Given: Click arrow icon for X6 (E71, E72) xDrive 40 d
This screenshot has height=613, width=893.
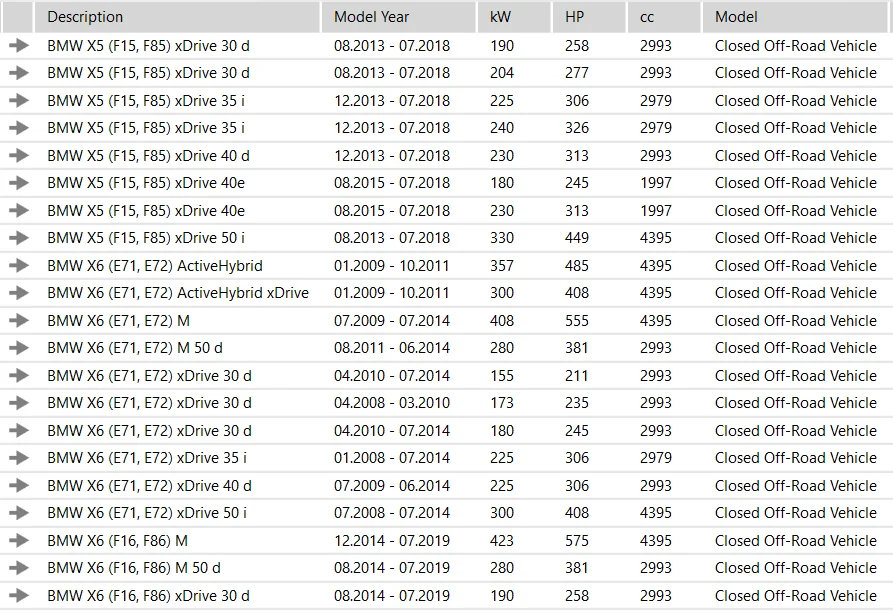Looking at the screenshot, I should [x=18, y=486].
